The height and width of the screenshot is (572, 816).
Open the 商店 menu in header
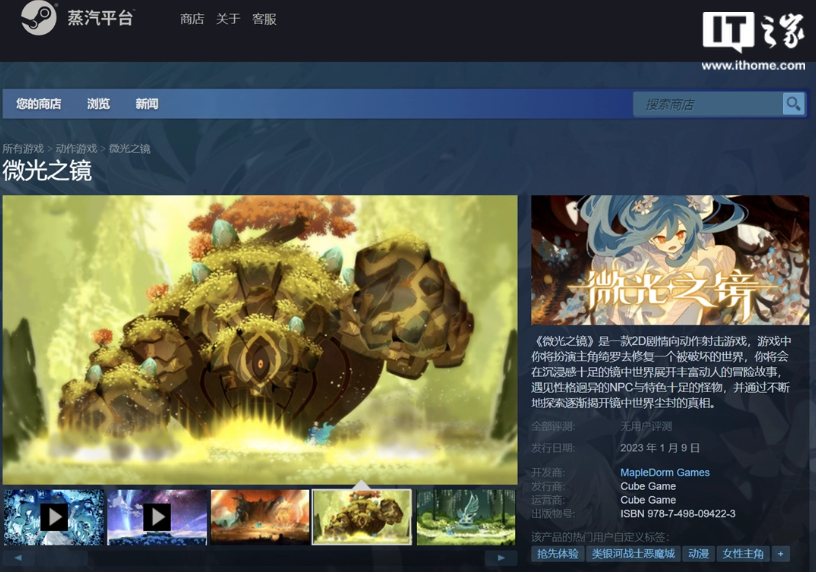(192, 19)
